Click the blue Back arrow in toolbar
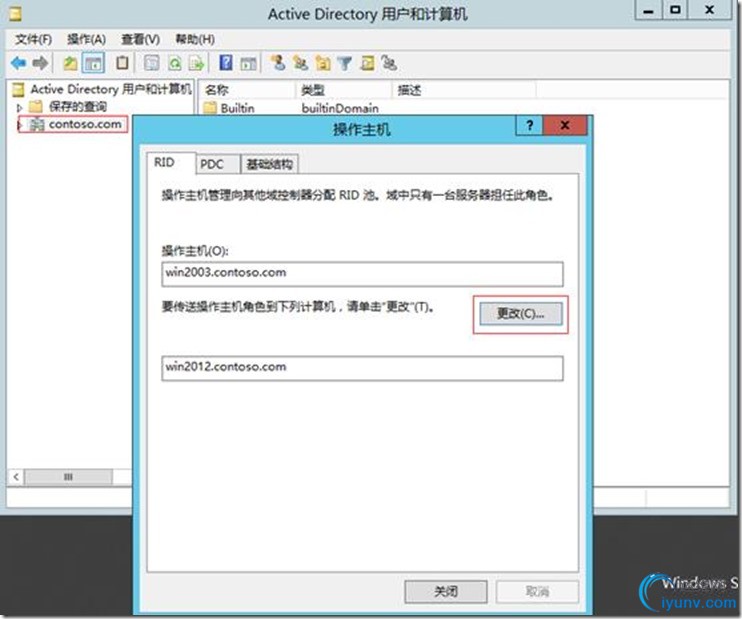 coord(18,63)
